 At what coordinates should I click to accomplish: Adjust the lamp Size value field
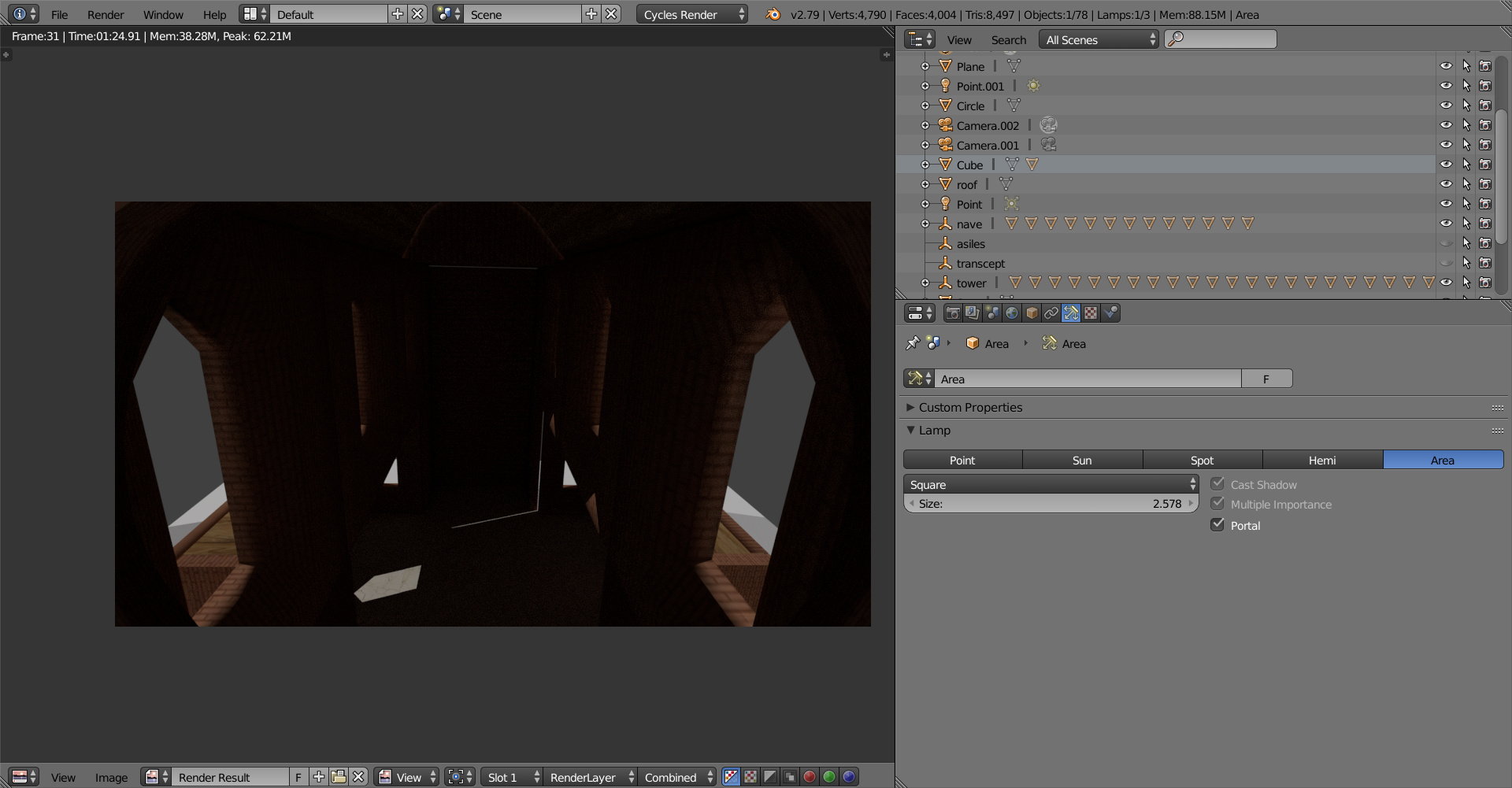pos(1051,504)
